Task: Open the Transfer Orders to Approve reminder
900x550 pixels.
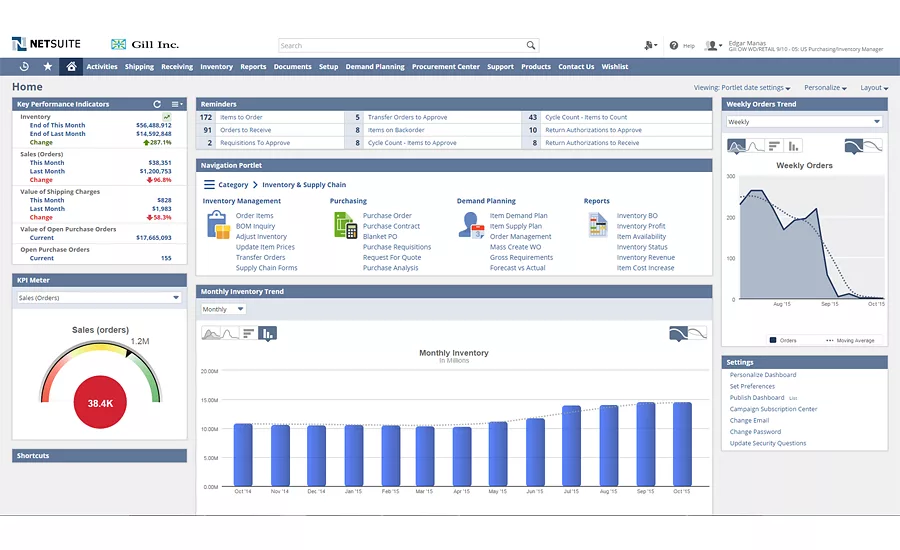Action: (x=408, y=117)
